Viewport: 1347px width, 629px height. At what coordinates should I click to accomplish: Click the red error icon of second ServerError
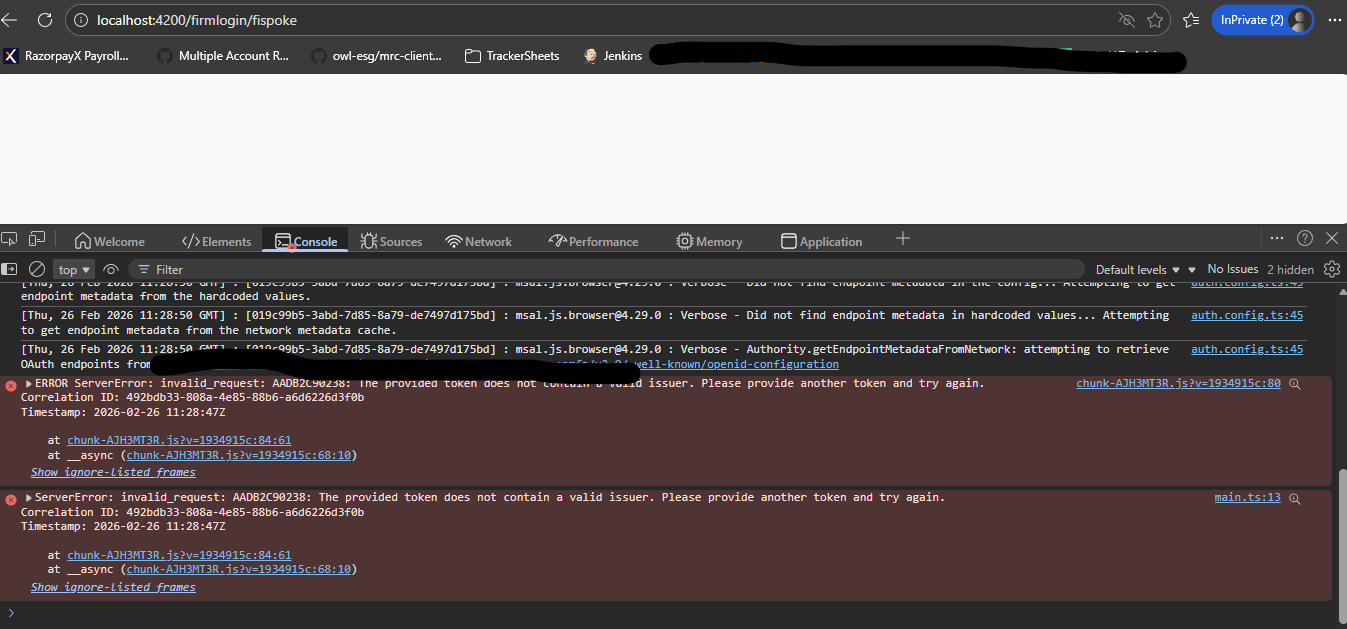pos(10,499)
